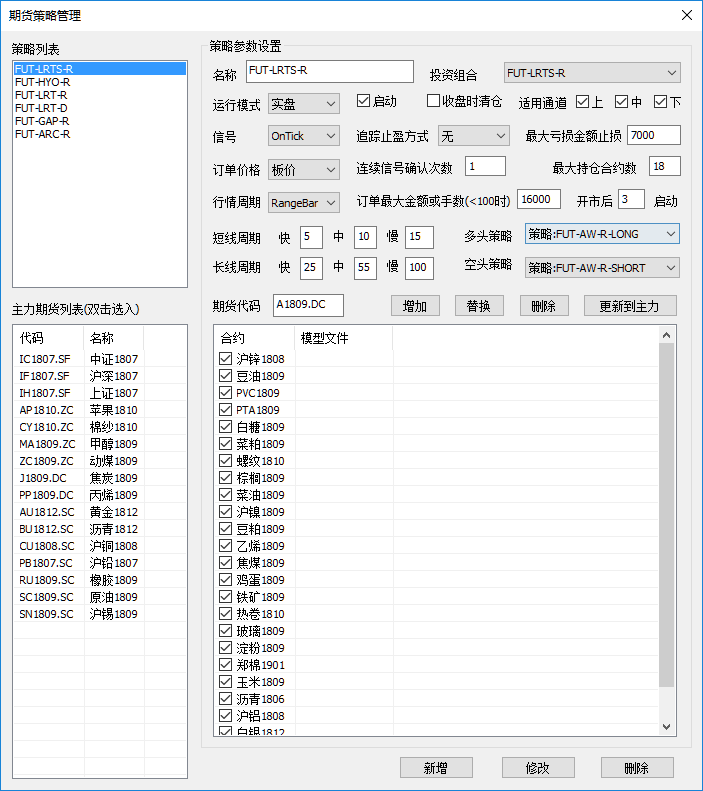Viewport: 703px width, 791px height.
Task: Select FUT-LRTS-R in strategy list
Action: 100,69
